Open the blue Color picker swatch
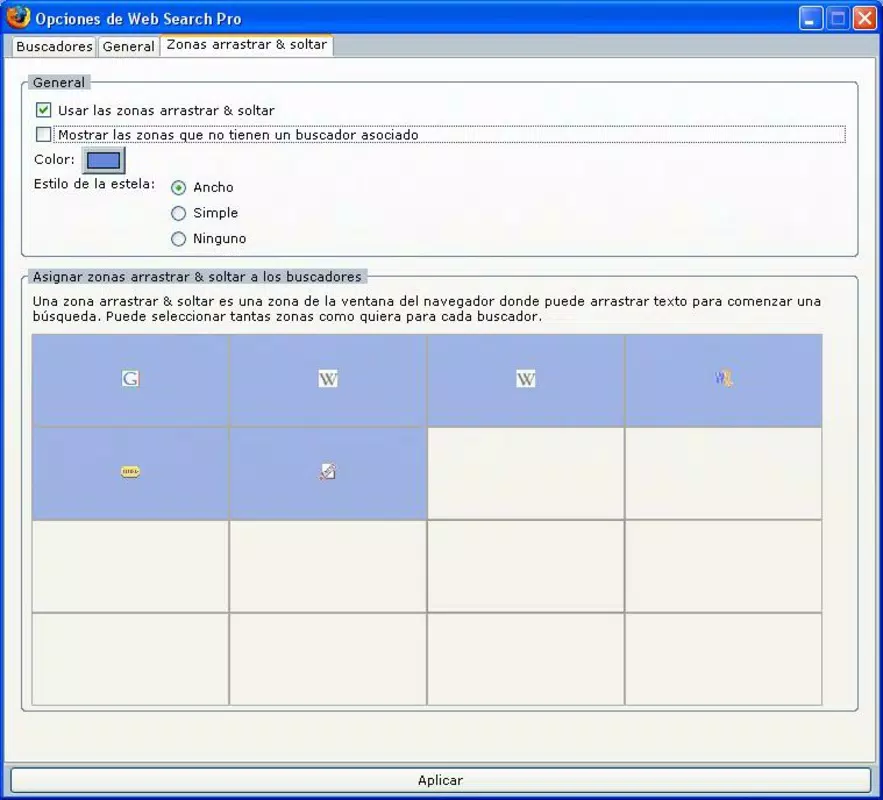The width and height of the screenshot is (883, 800). [104, 160]
